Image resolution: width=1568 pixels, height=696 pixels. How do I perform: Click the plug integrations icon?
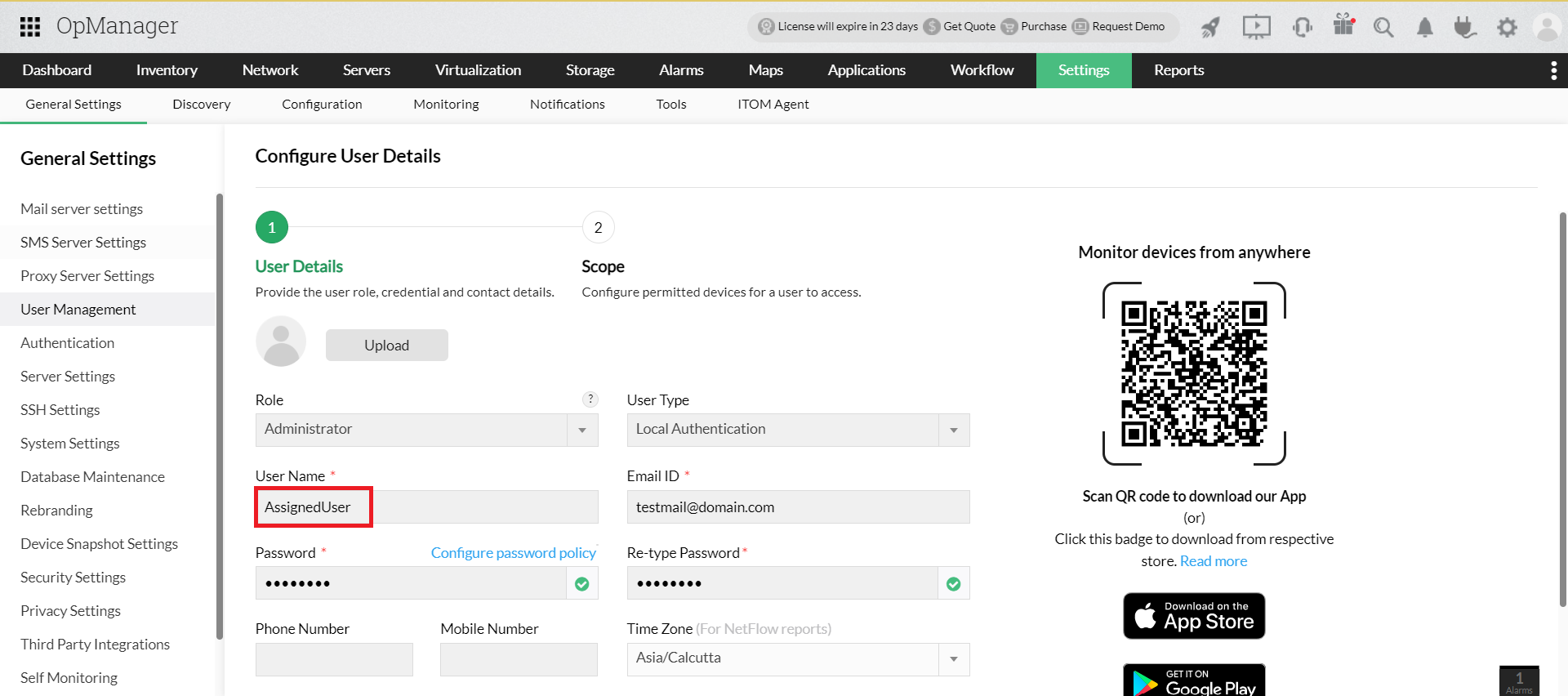click(x=1465, y=27)
